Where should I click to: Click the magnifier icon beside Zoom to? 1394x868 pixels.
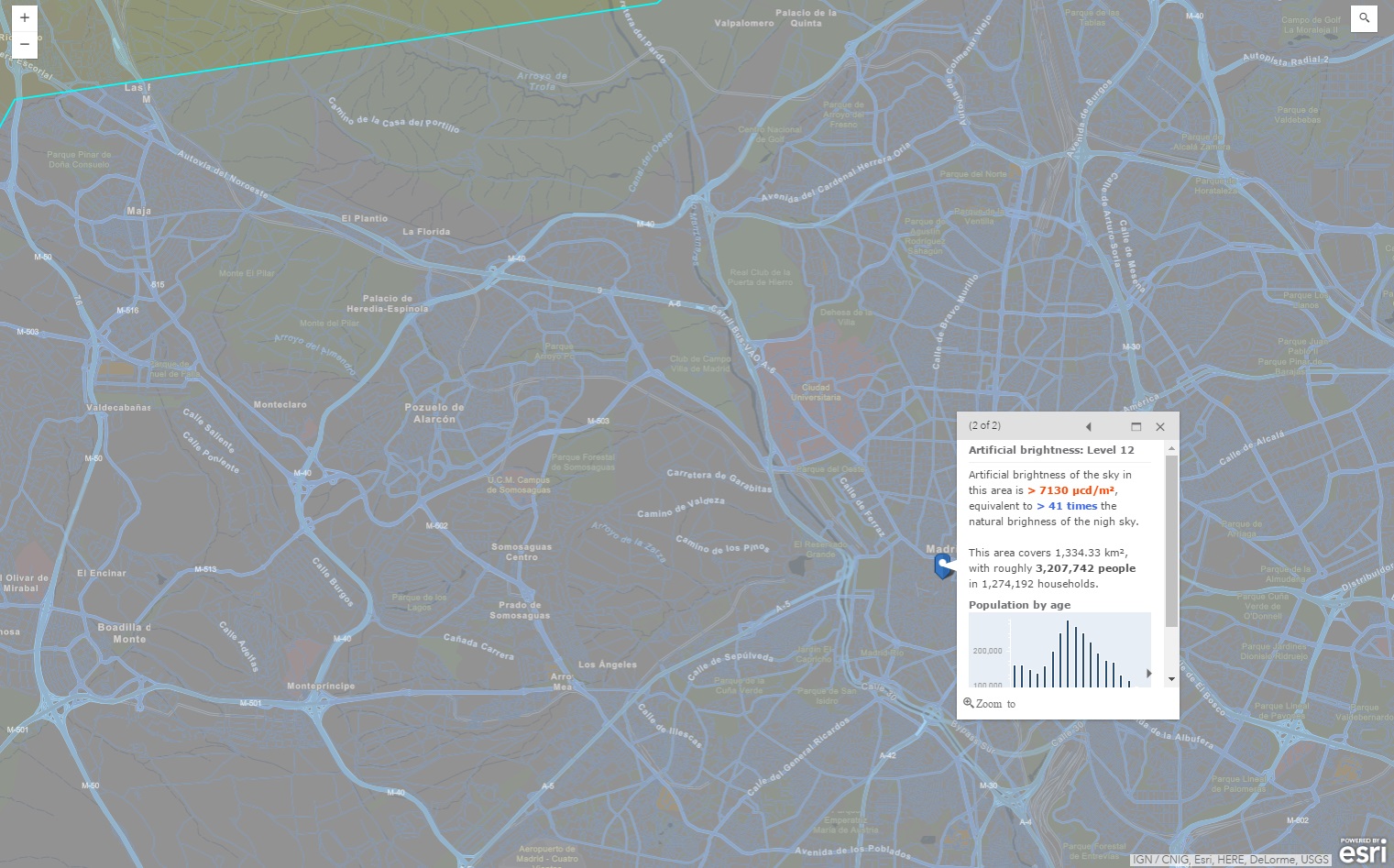(968, 703)
